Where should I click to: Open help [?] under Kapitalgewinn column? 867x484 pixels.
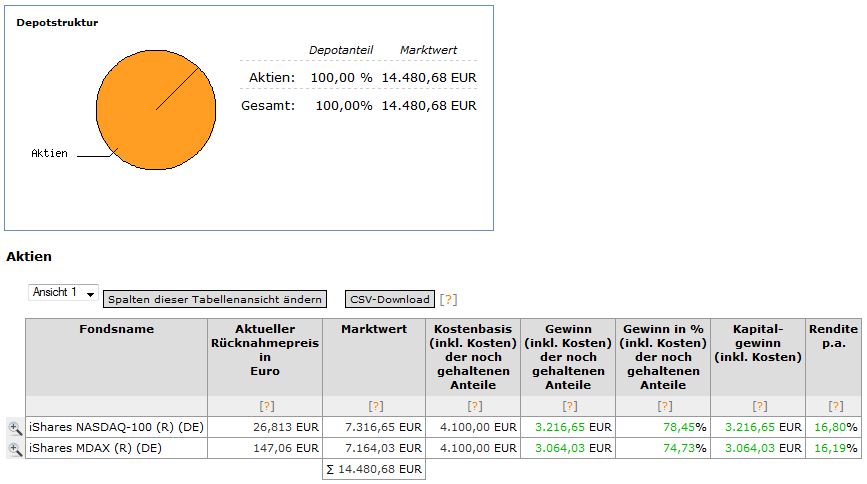click(x=759, y=406)
